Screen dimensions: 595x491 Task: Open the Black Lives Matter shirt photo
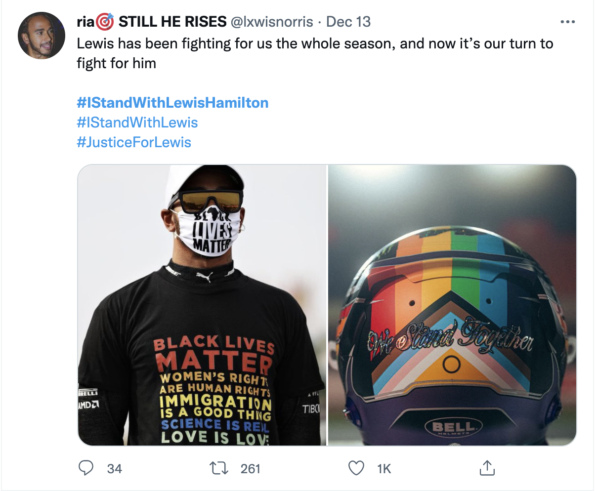202,305
